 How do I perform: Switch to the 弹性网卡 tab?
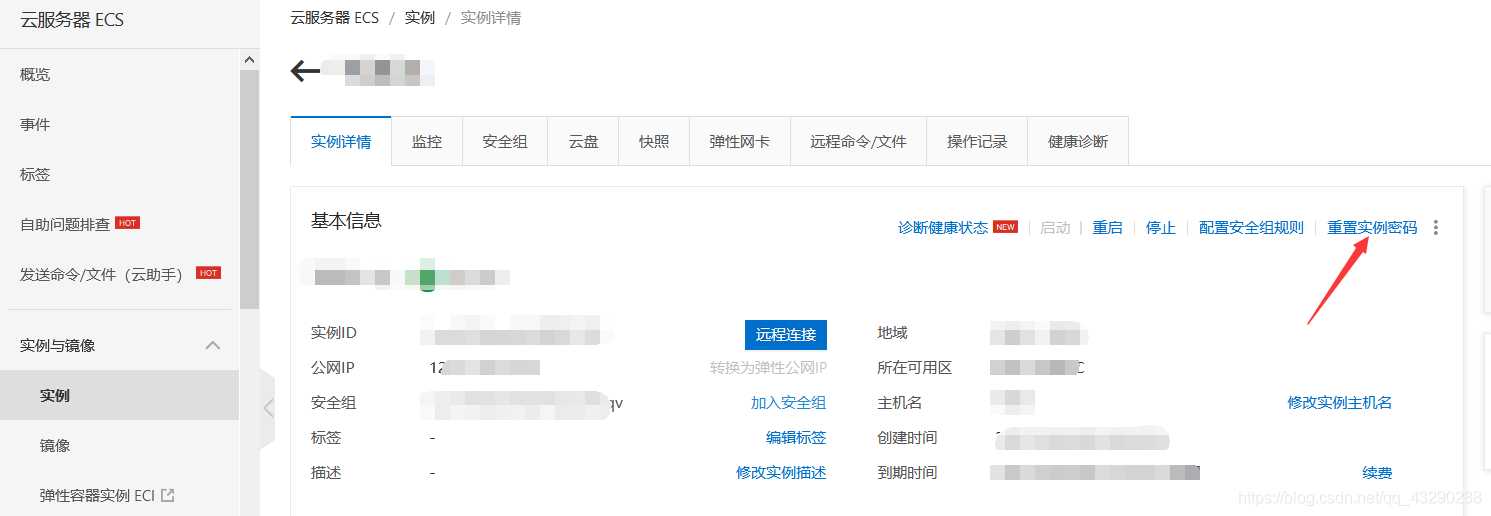[740, 141]
